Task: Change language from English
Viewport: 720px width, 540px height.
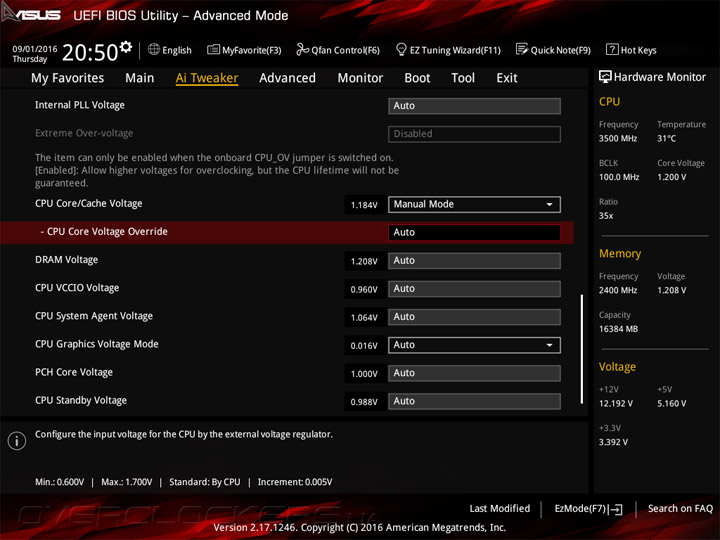Action: [x=170, y=50]
